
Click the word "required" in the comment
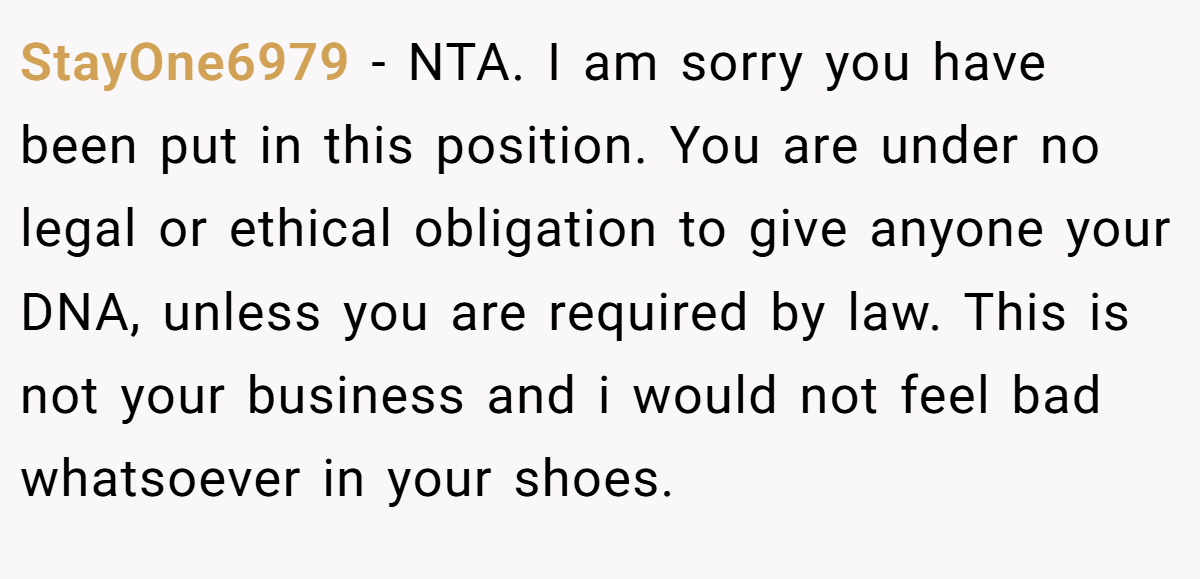click(647, 315)
